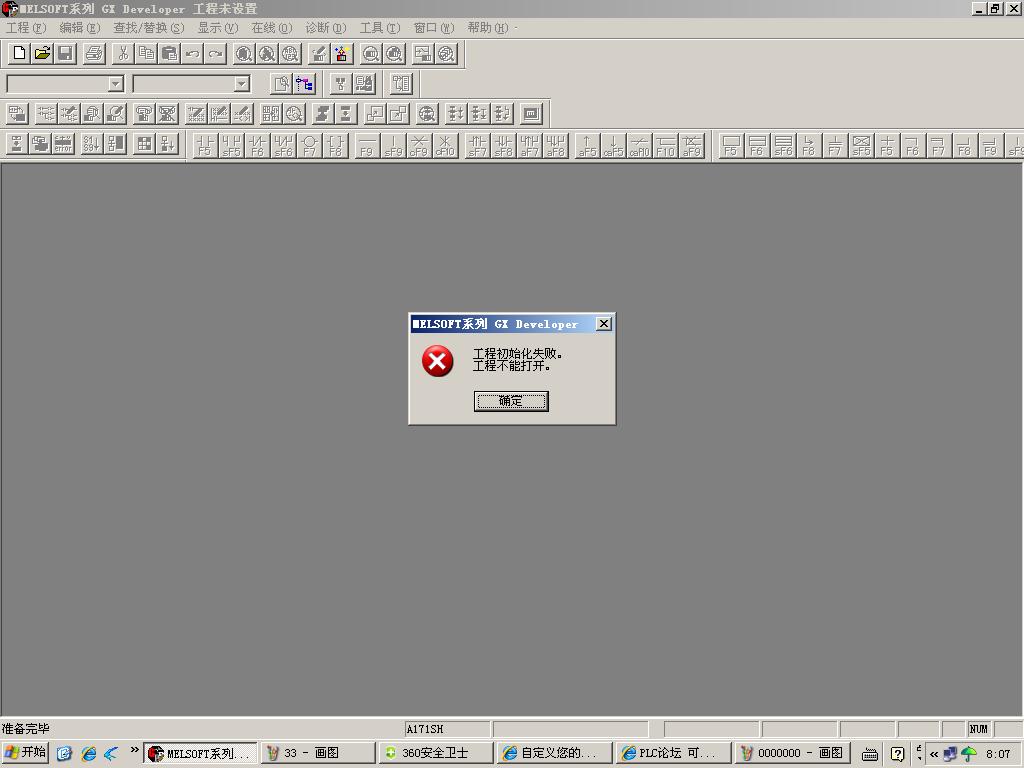Click the 准备完毕 status text
This screenshot has width=1024, height=768.
pyautogui.click(x=25, y=729)
